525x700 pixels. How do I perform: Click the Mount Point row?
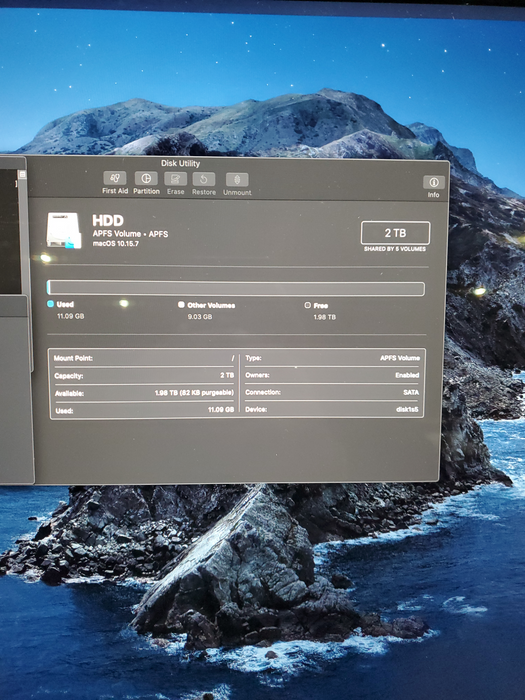[144, 358]
